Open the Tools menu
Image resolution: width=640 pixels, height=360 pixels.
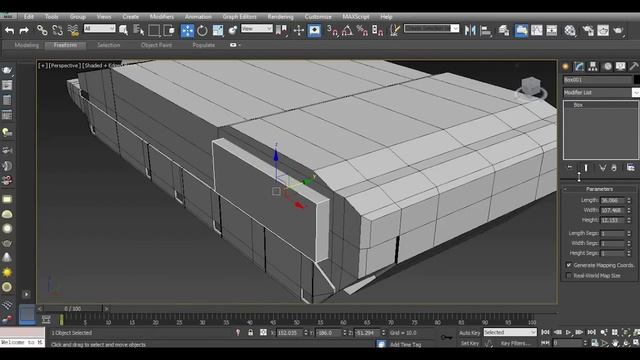(x=52, y=17)
